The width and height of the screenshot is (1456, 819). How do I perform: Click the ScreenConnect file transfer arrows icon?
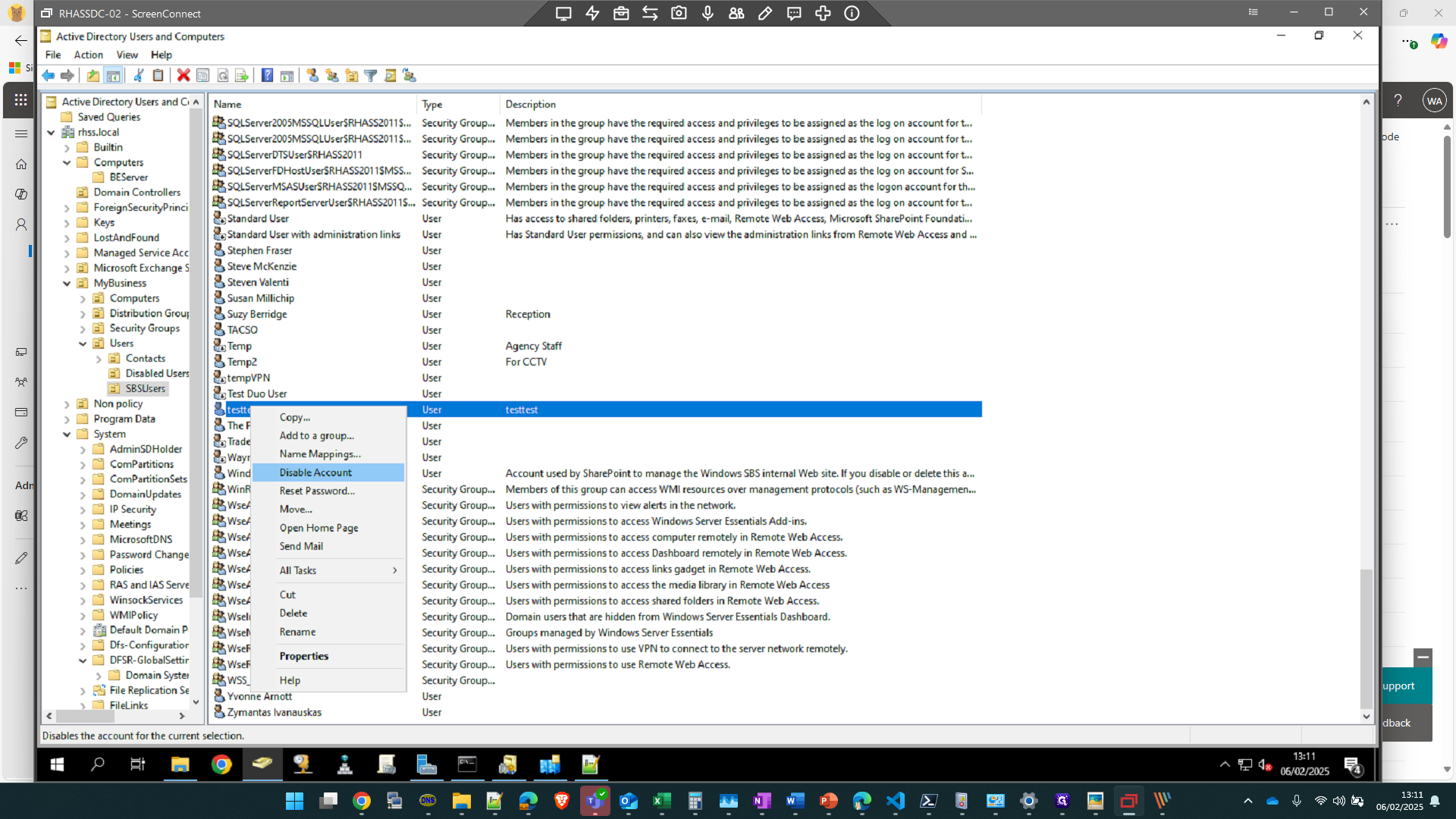(650, 13)
